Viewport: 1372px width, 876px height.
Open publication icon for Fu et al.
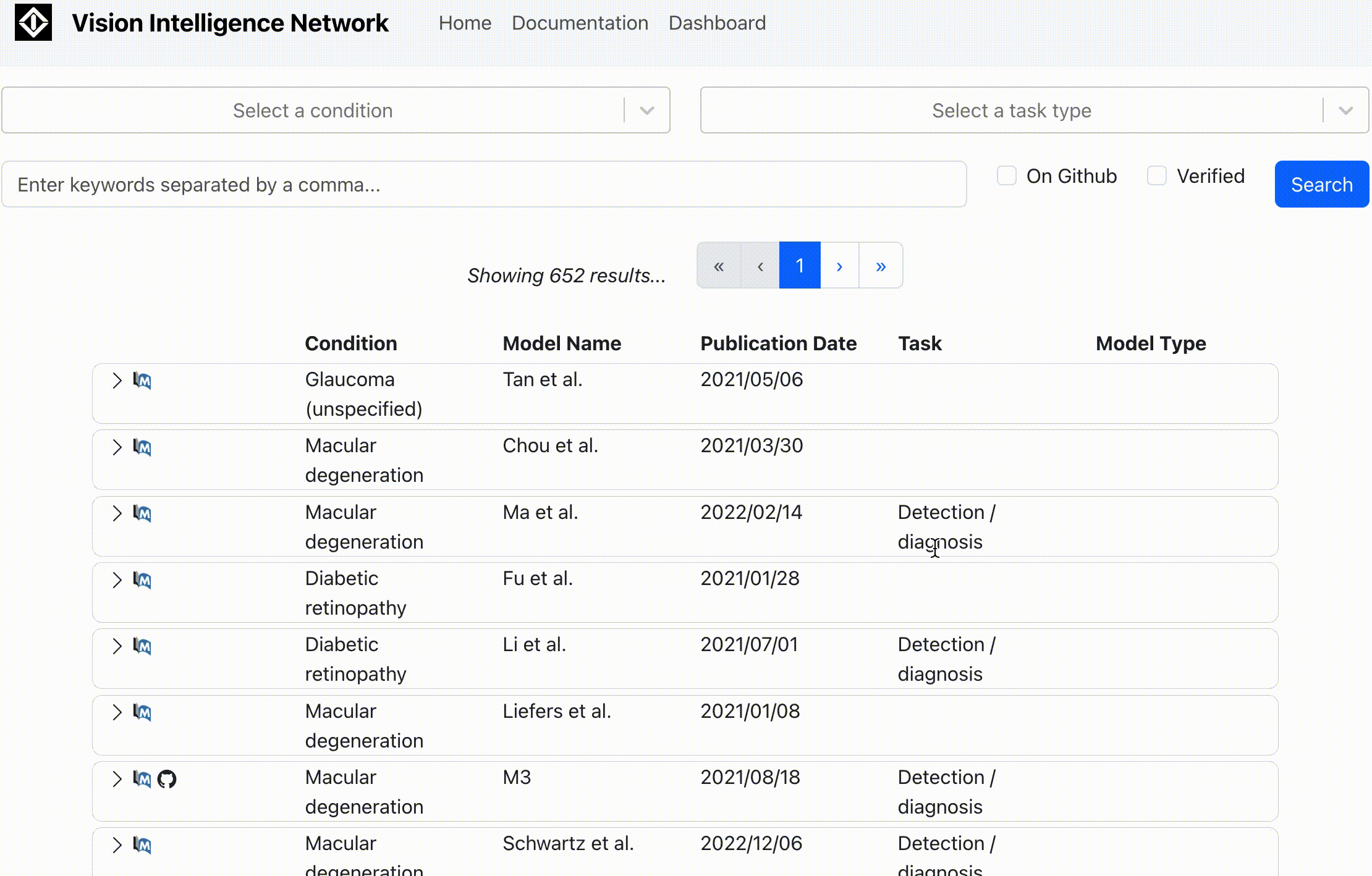142,579
